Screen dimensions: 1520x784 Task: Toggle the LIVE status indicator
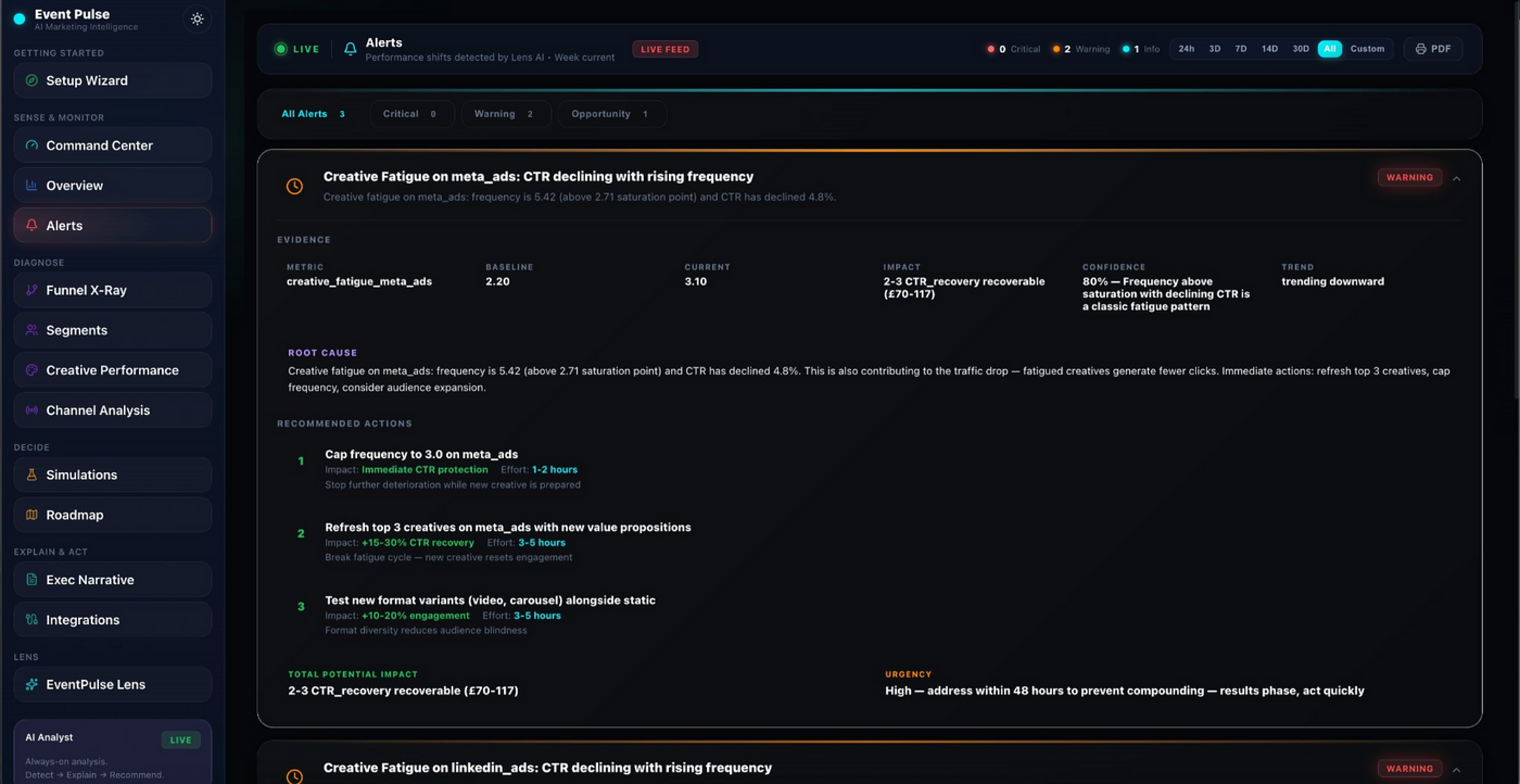[x=296, y=49]
